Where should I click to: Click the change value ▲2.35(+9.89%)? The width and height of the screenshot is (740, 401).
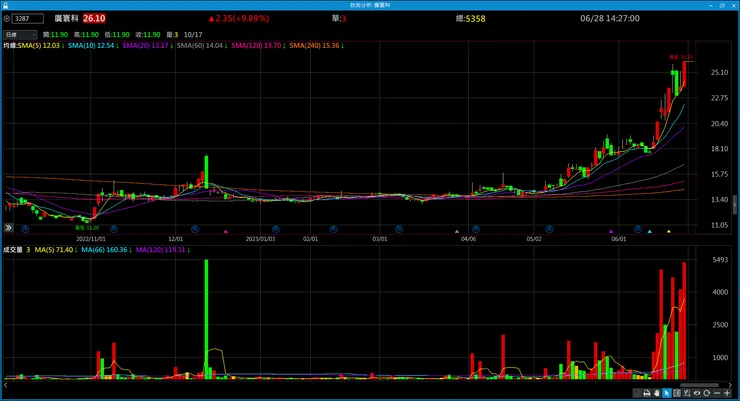239,18
